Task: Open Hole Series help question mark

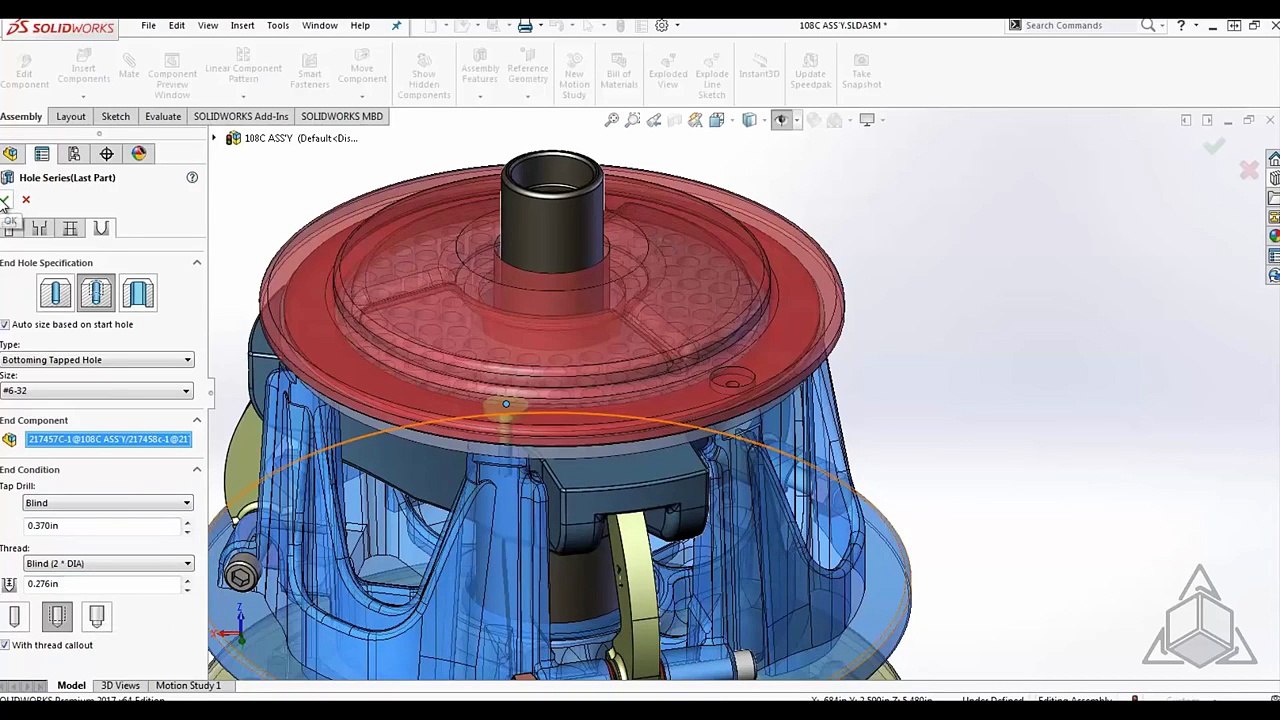Action: tap(192, 177)
